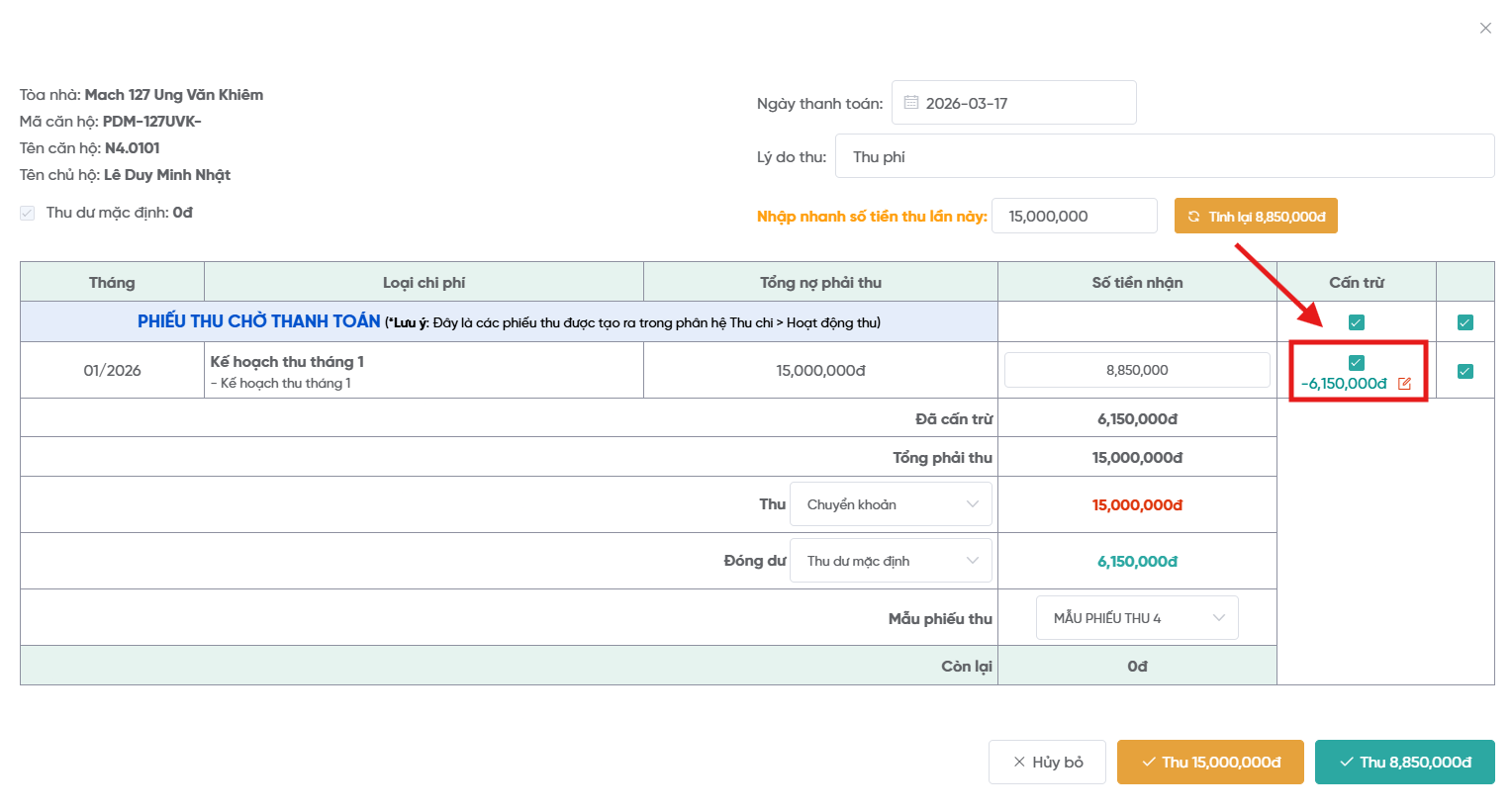Click the Tính lại 8,850,000đ button
This screenshot has width=1512, height=812.
tap(1256, 217)
